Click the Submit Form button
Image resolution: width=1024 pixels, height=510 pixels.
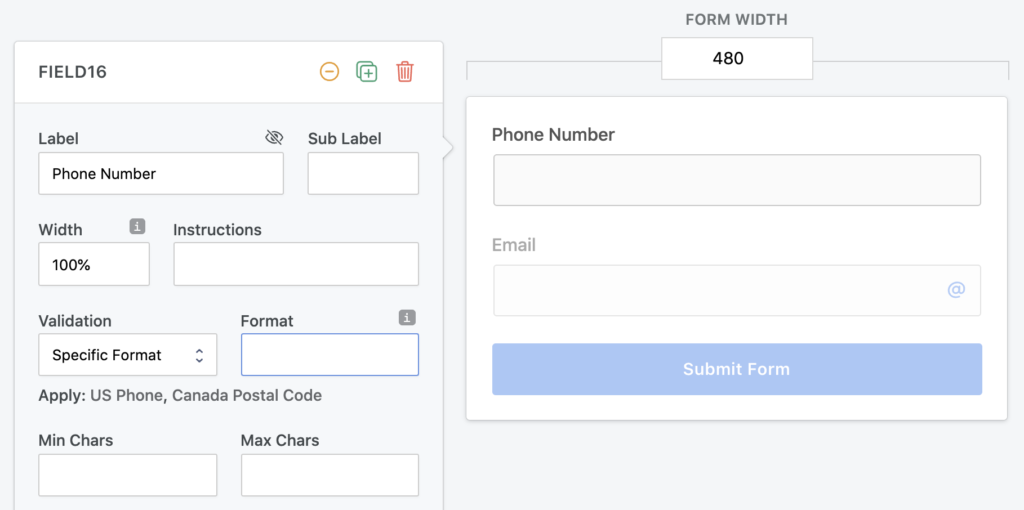737,369
